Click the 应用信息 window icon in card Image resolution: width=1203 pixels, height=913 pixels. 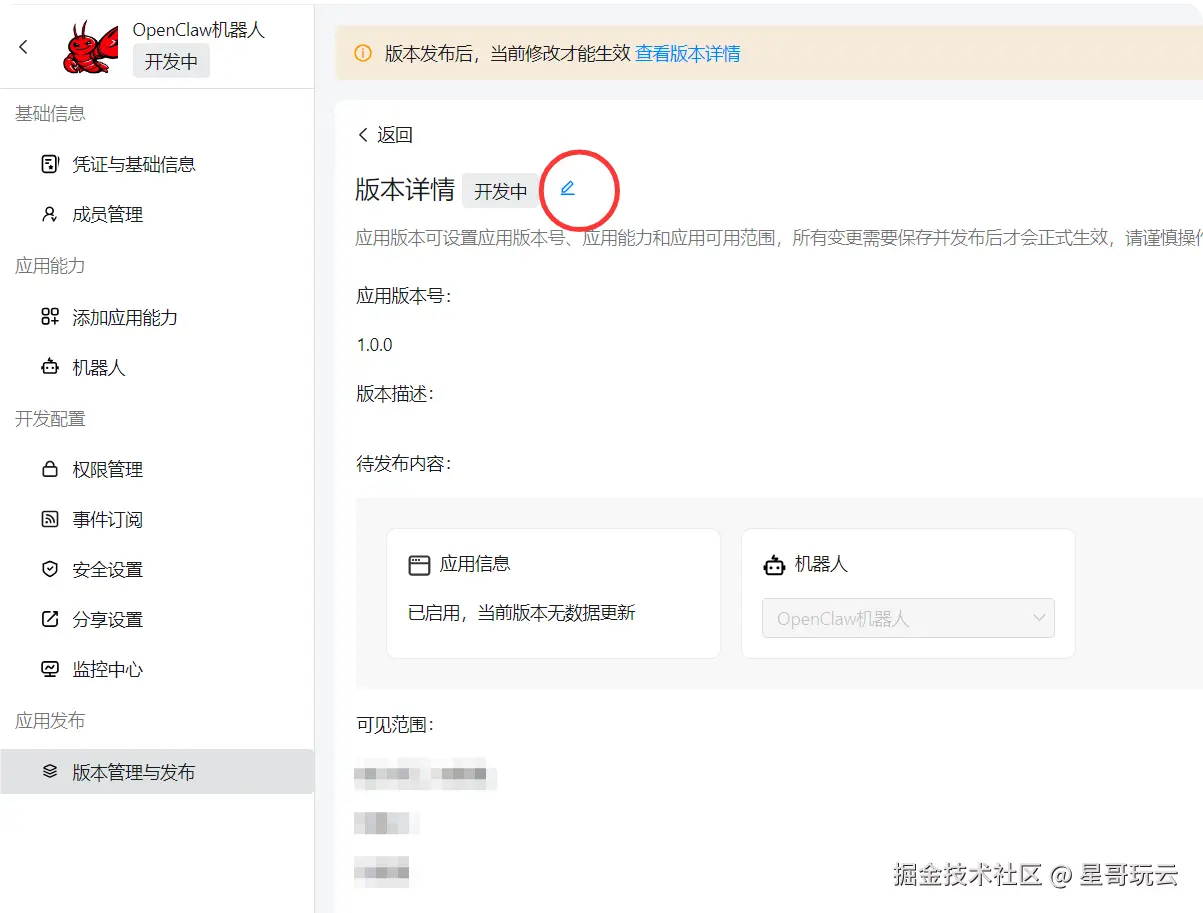[x=419, y=565]
